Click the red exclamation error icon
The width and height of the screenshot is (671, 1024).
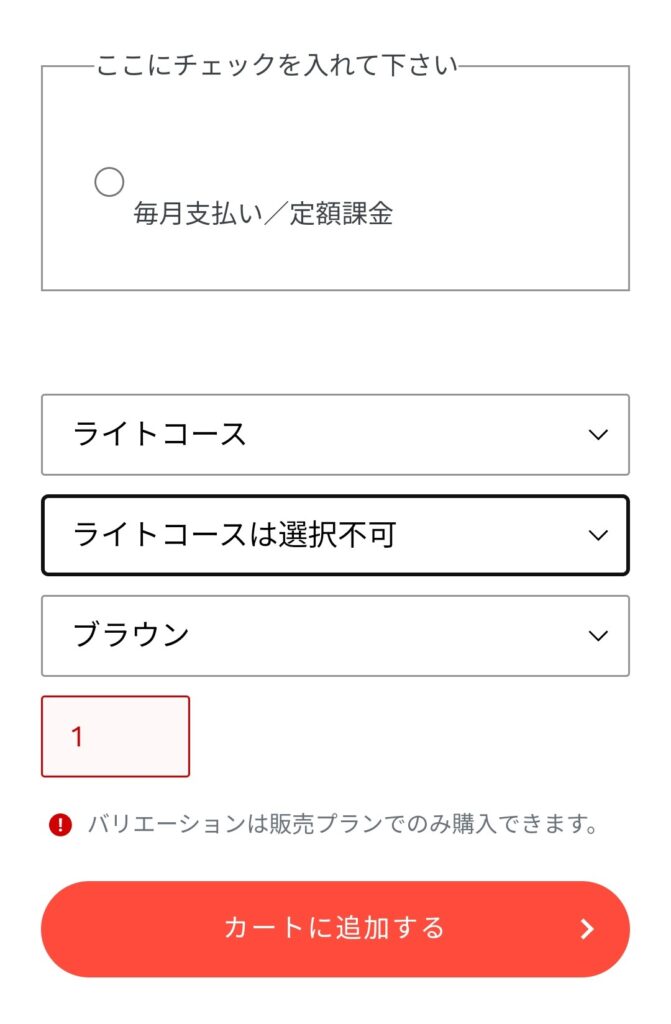click(x=60, y=825)
